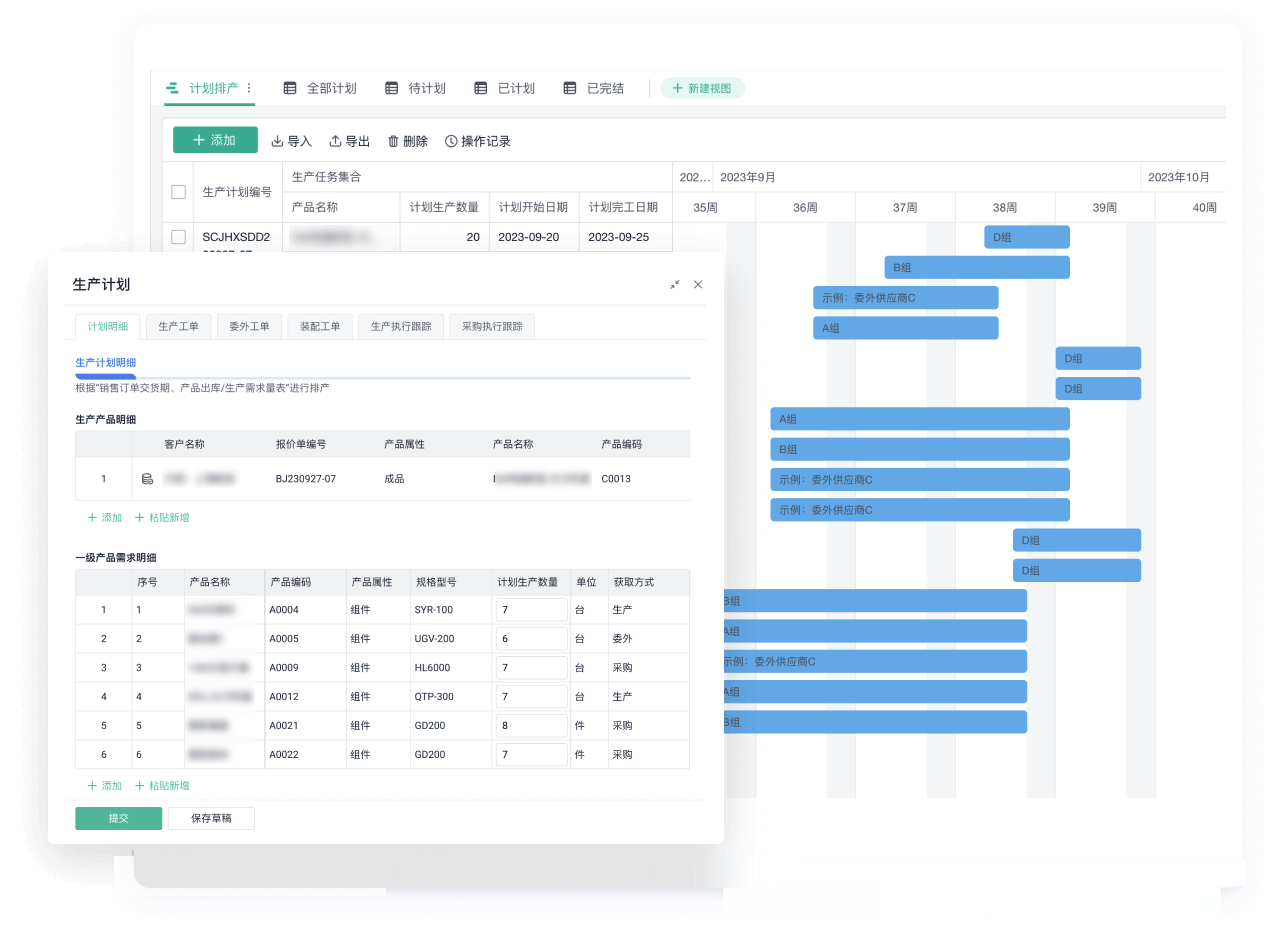Check the SCJHXSDD2 row checkbox
Screen dimensions: 1274x928
tap(179, 237)
